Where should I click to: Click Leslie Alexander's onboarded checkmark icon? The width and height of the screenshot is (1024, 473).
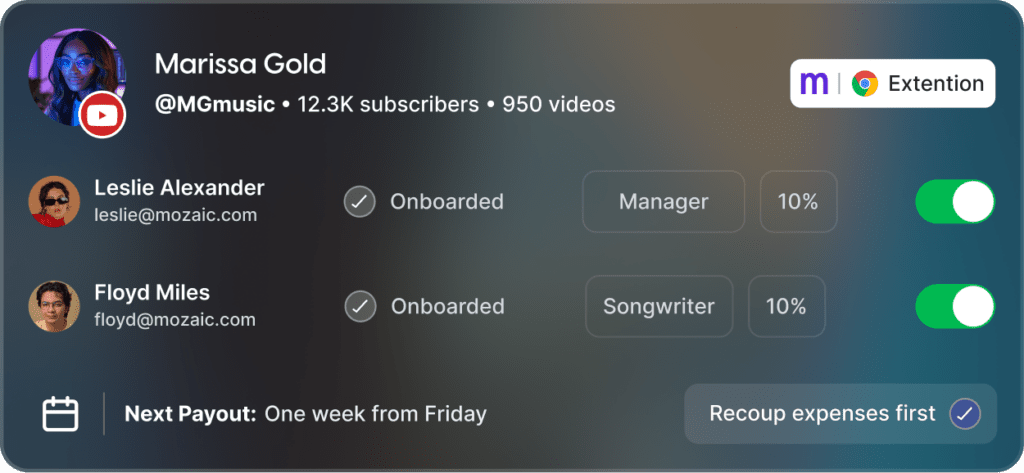(360, 202)
